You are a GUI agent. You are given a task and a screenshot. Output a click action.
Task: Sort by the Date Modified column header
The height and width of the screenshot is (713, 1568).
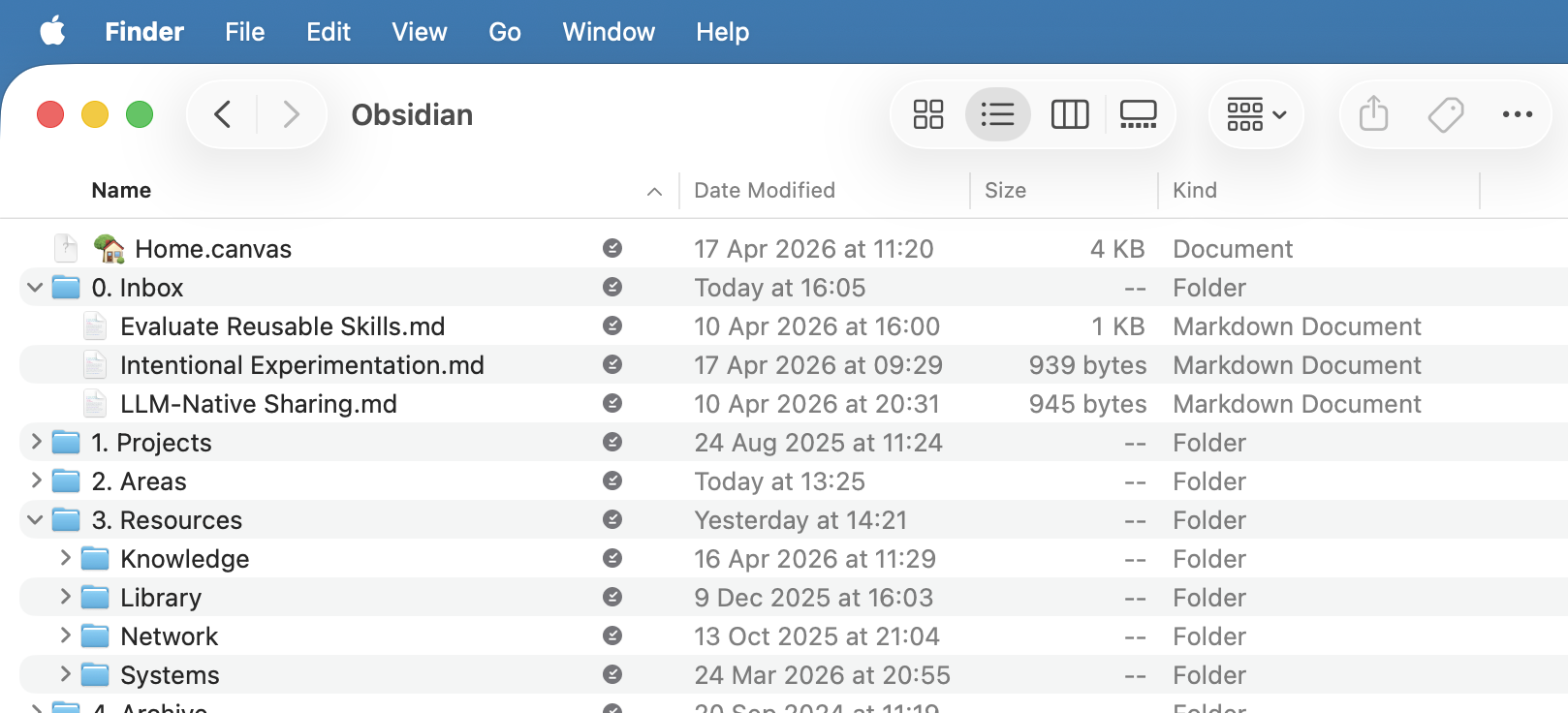[x=765, y=190]
